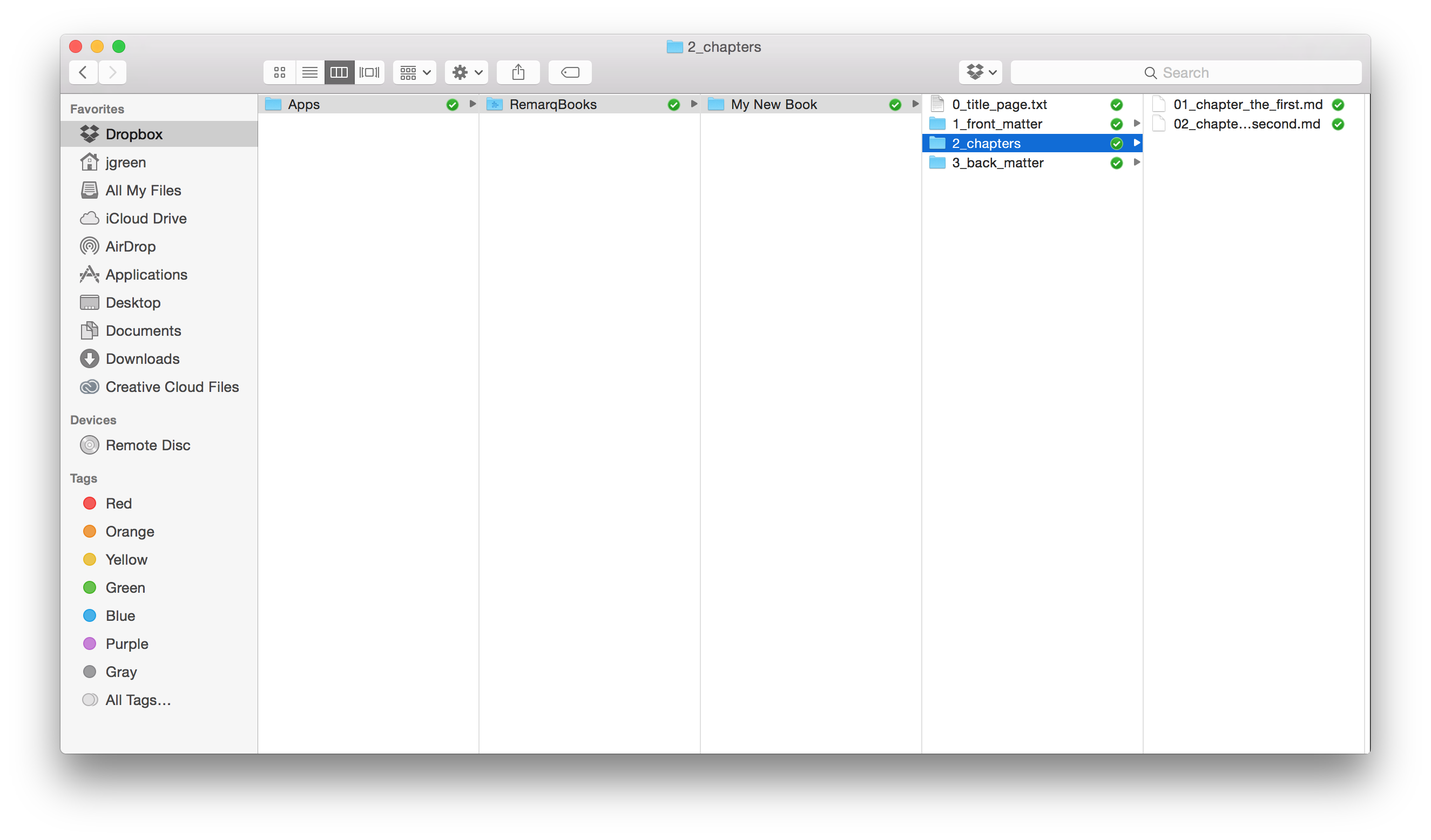
Task: Open iCloud Drive in sidebar
Action: click(159, 219)
